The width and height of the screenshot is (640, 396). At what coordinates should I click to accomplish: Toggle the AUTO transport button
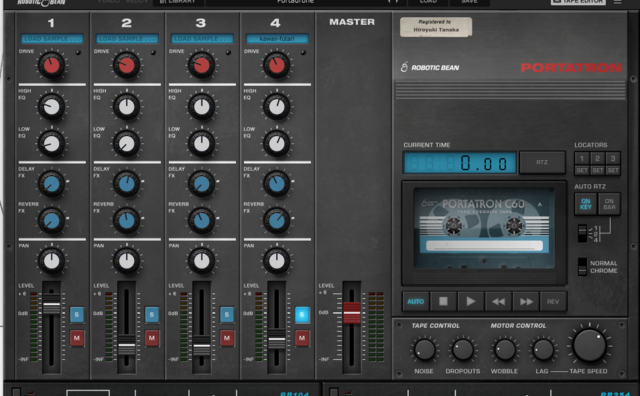point(416,302)
